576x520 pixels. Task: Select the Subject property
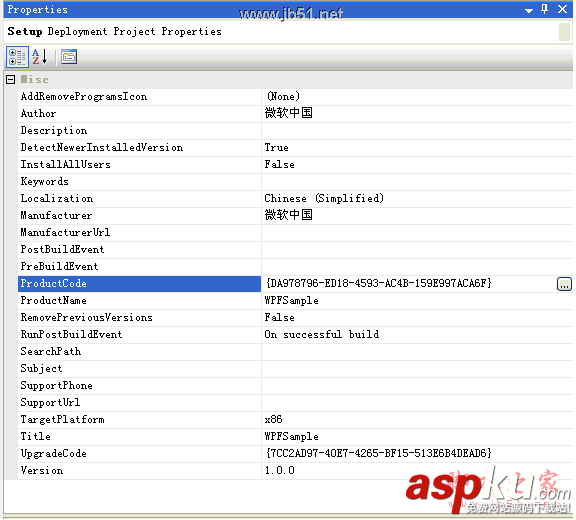(140, 369)
